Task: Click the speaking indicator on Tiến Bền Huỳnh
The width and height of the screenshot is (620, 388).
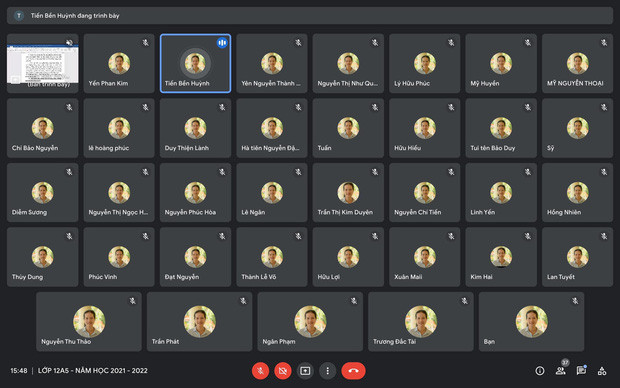Action: (222, 42)
